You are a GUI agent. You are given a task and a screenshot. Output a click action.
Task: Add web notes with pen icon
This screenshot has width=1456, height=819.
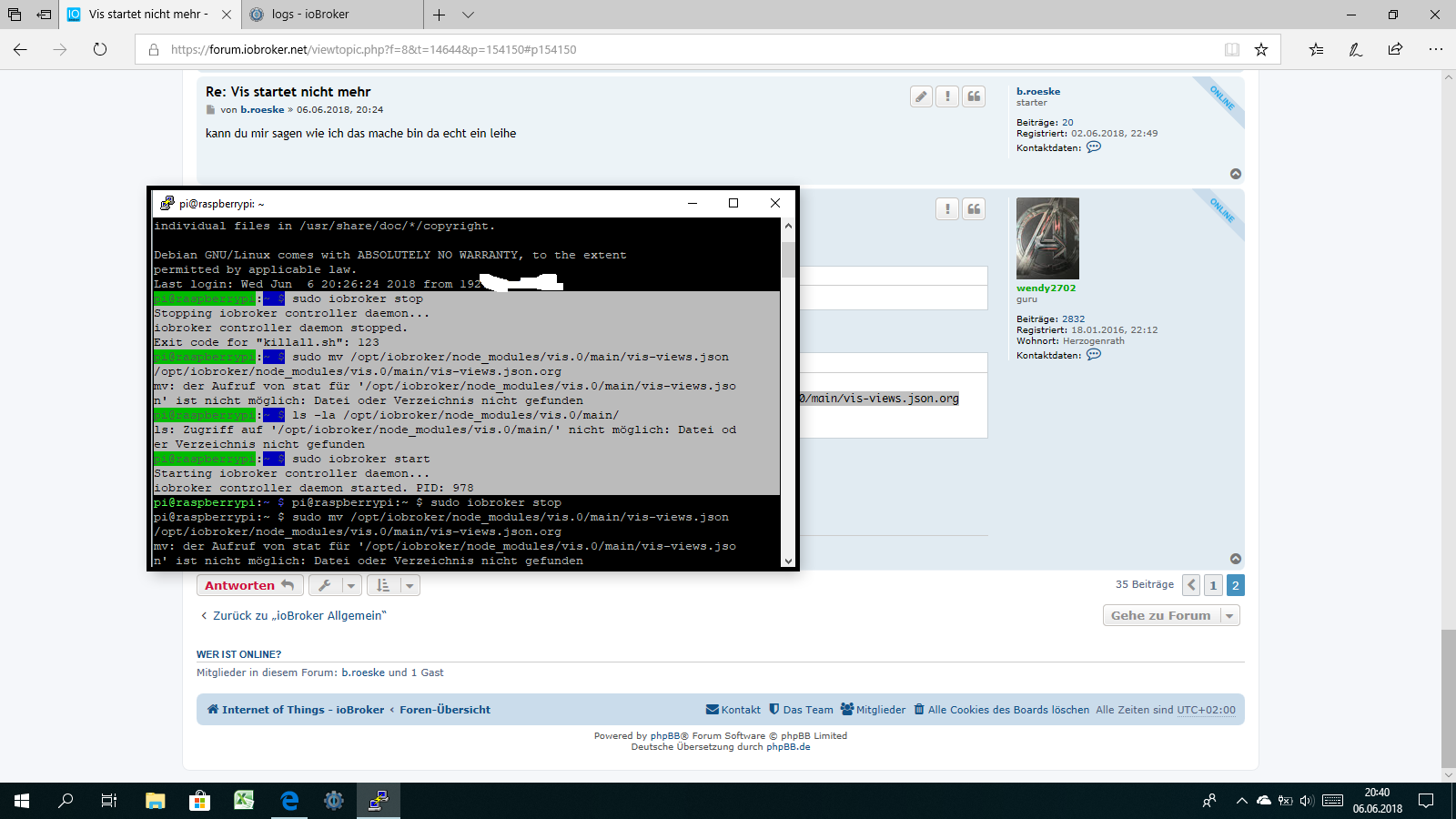(1356, 49)
